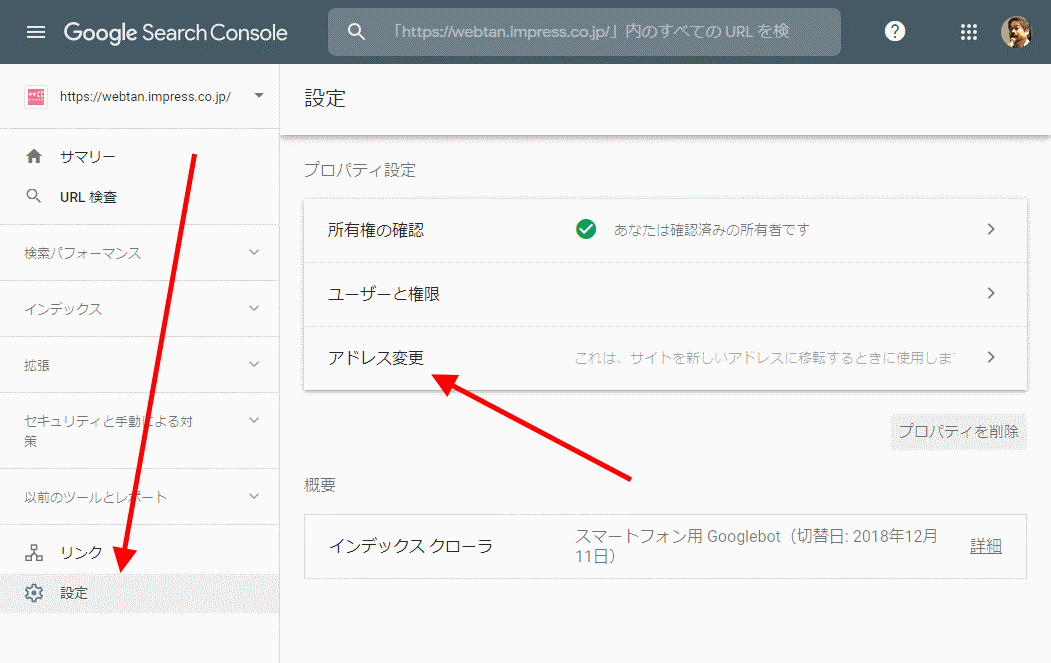
Task: Open the account profile avatar
Action: pyautogui.click(x=1016, y=32)
